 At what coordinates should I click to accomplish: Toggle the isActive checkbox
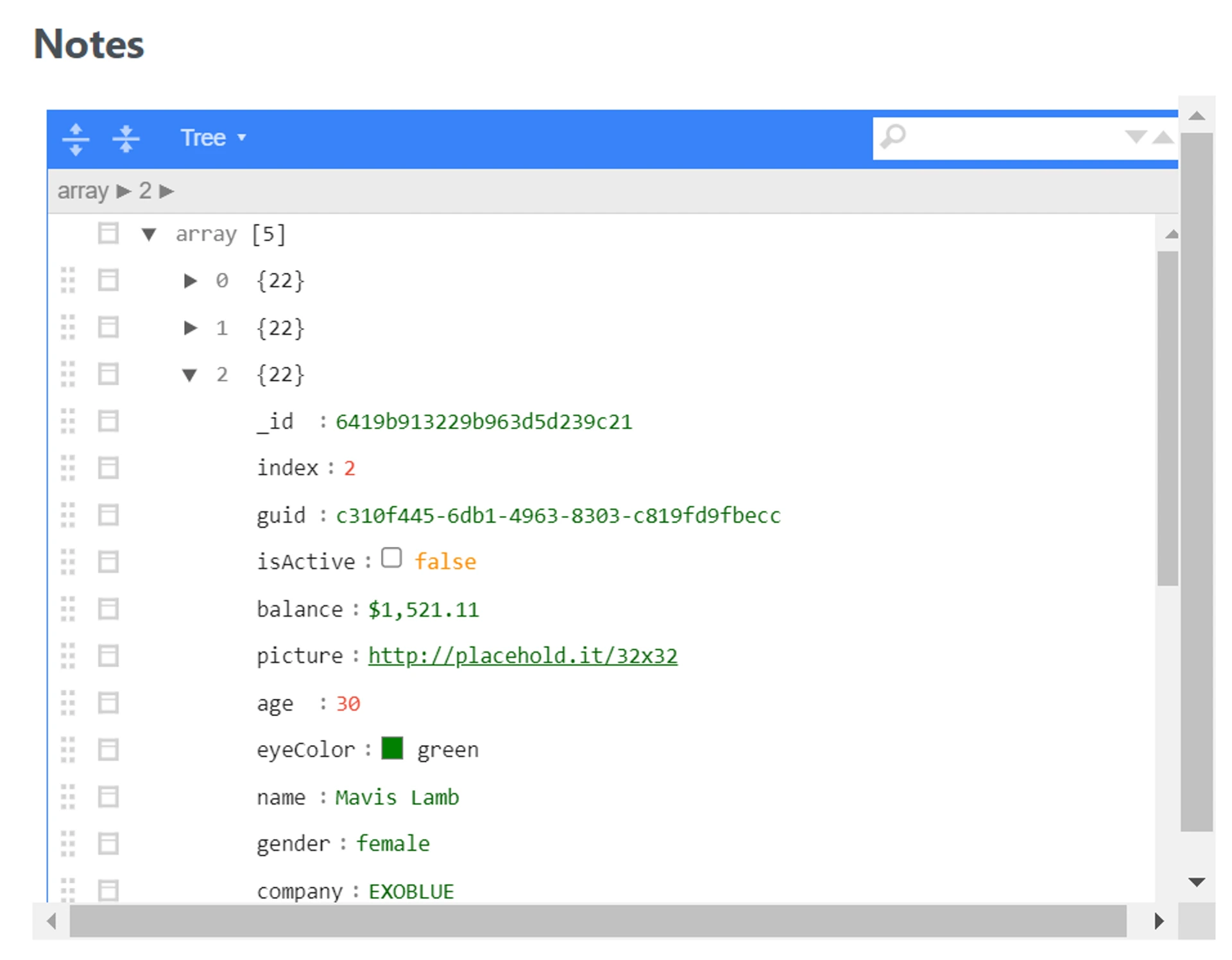tap(391, 558)
